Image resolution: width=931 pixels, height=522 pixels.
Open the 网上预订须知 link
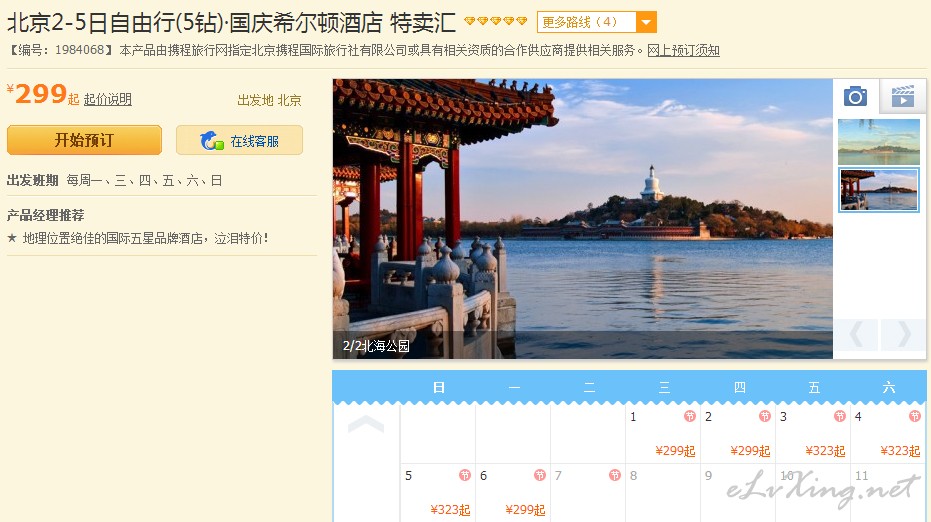click(x=683, y=50)
